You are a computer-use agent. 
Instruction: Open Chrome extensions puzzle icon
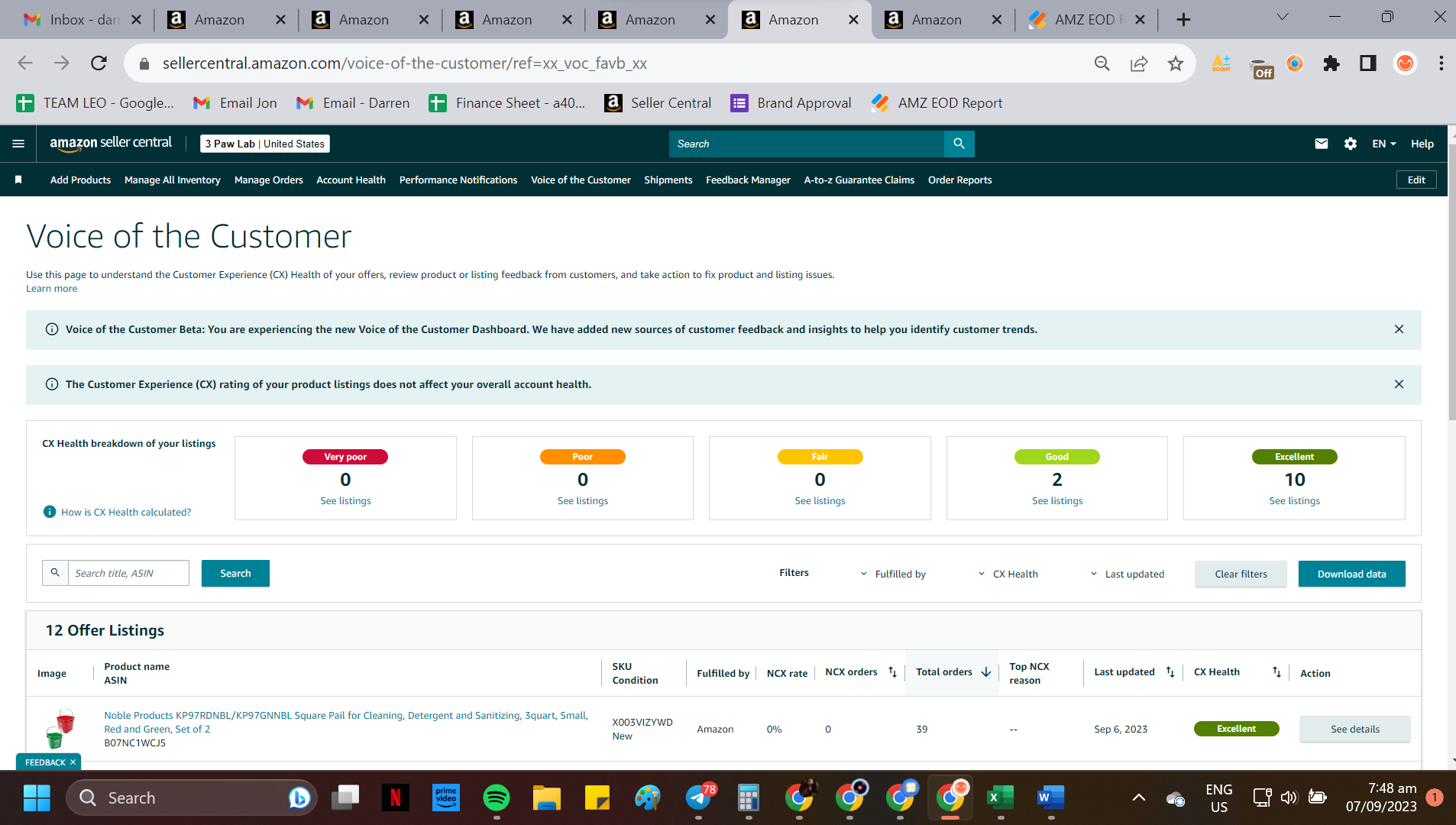[x=1331, y=63]
